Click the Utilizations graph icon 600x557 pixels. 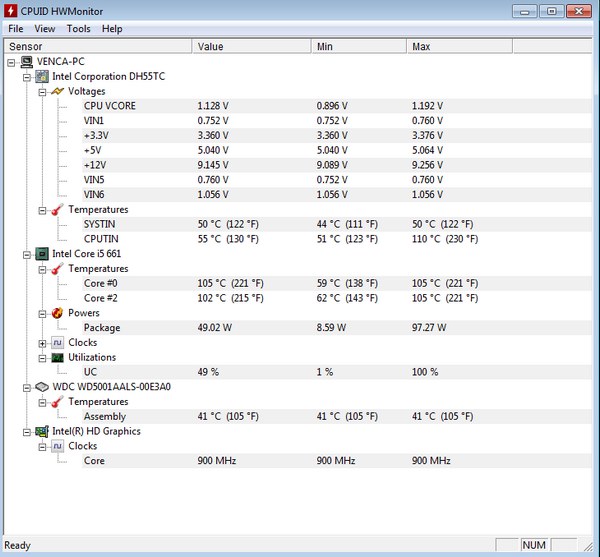coord(57,357)
